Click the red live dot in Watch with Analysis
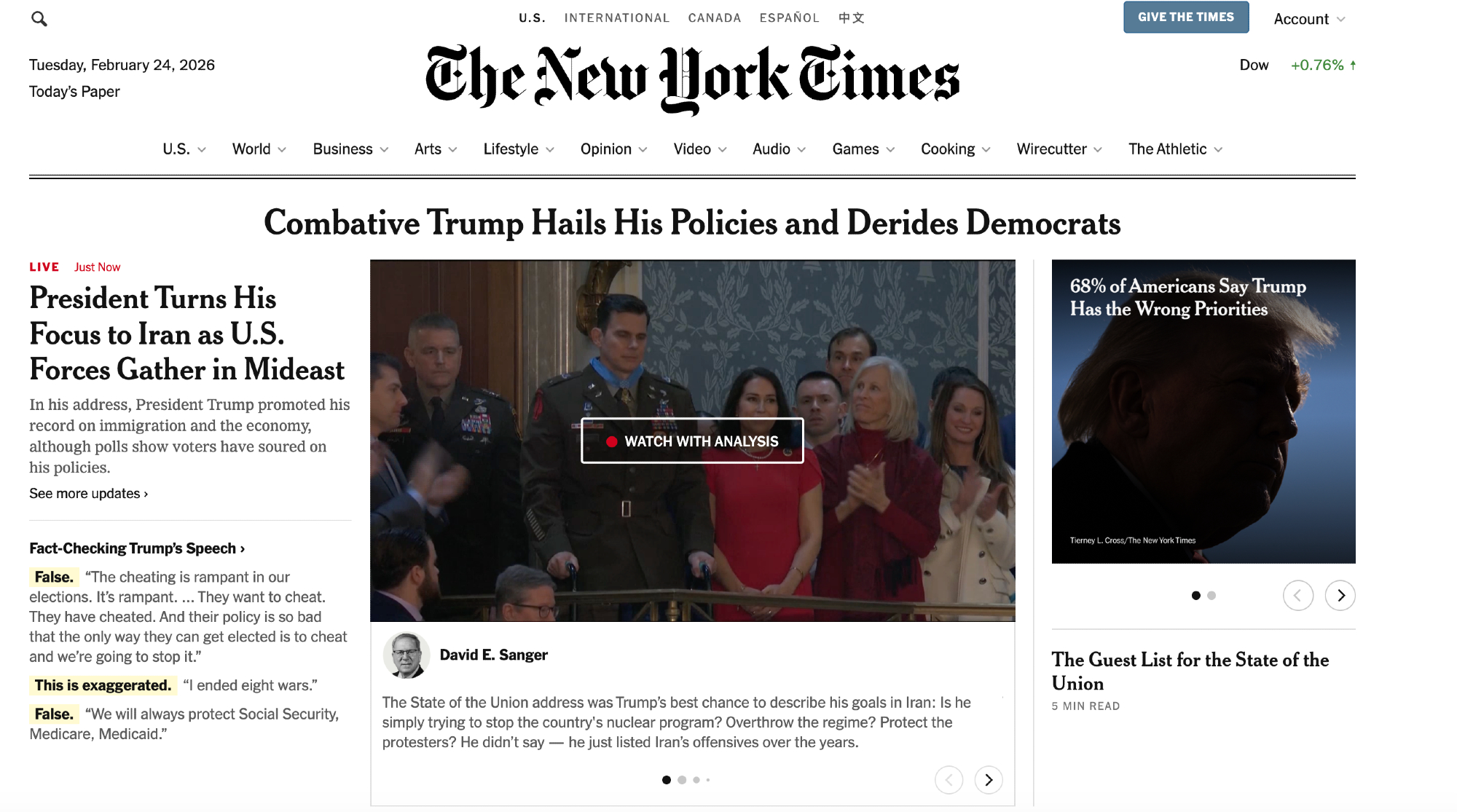The width and height of the screenshot is (1457, 812). (x=612, y=441)
